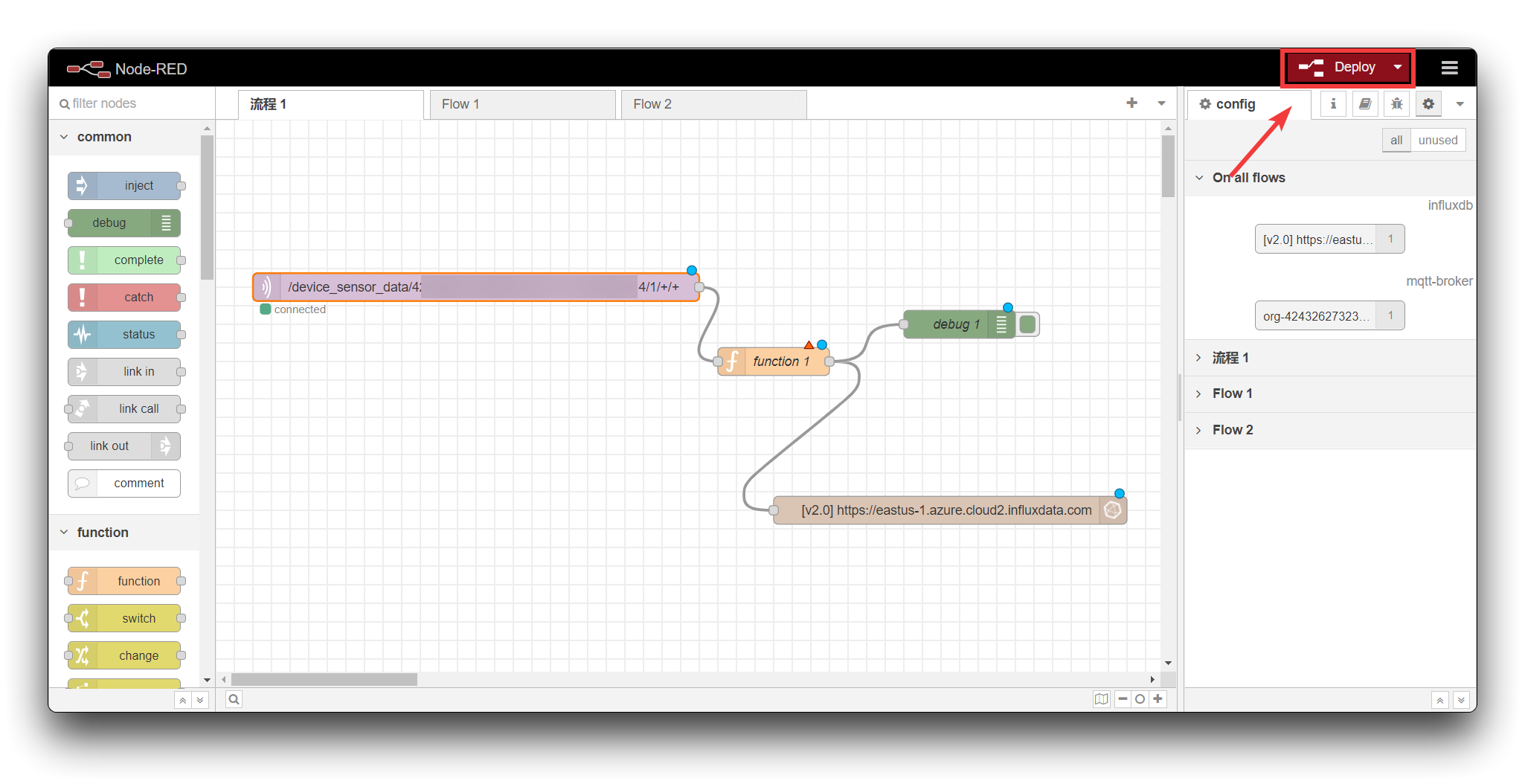Open influxdb [v2.0] https://eastu config node

coord(1329,240)
